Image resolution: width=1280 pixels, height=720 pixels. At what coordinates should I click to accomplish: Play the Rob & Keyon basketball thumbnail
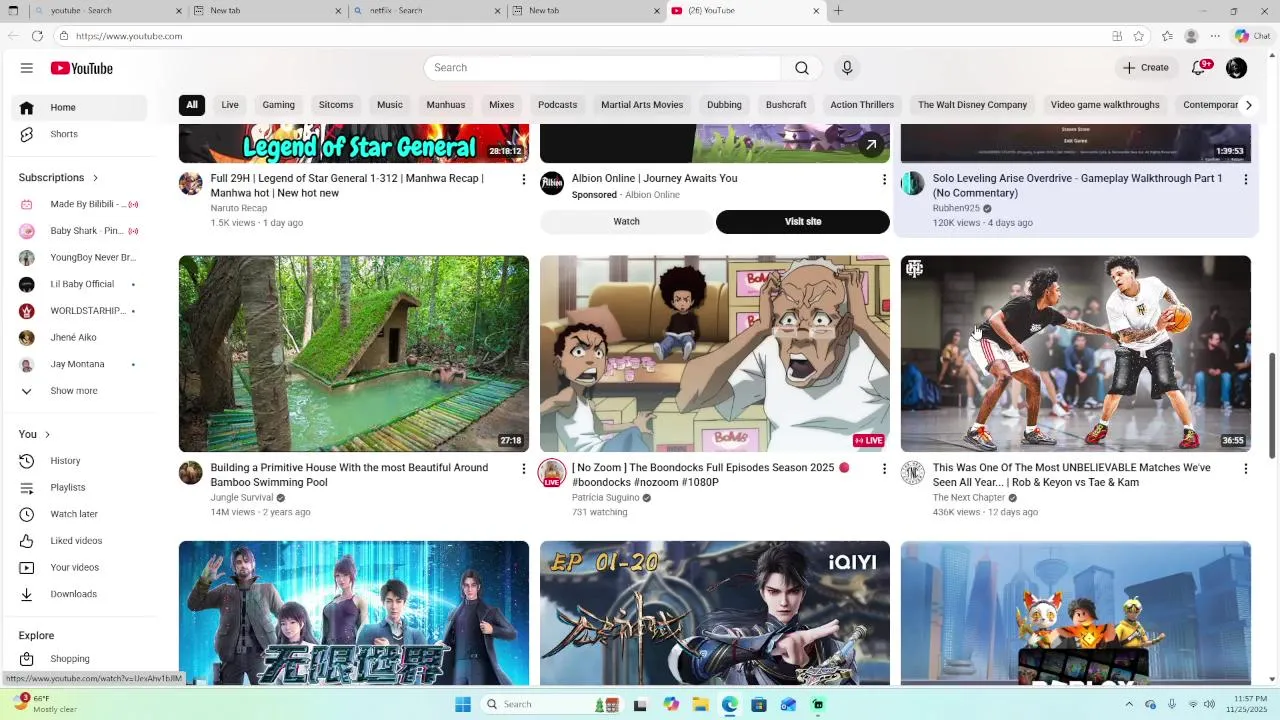click(1076, 354)
